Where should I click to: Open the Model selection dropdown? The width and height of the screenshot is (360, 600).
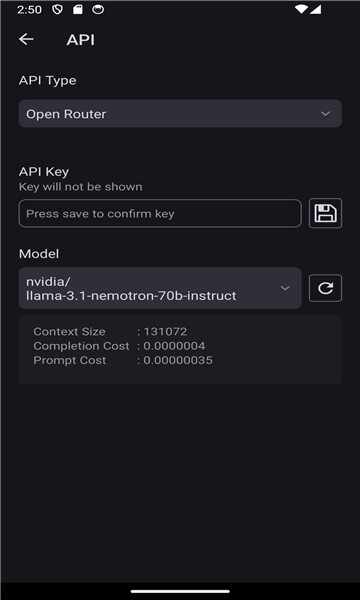click(160, 288)
